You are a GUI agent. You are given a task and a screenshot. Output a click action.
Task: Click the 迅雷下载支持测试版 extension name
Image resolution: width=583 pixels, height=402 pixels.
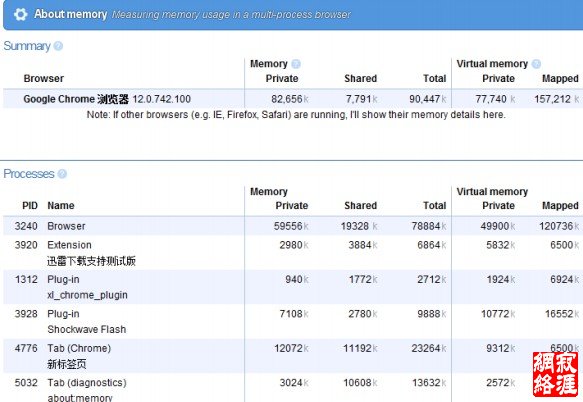(x=91, y=261)
